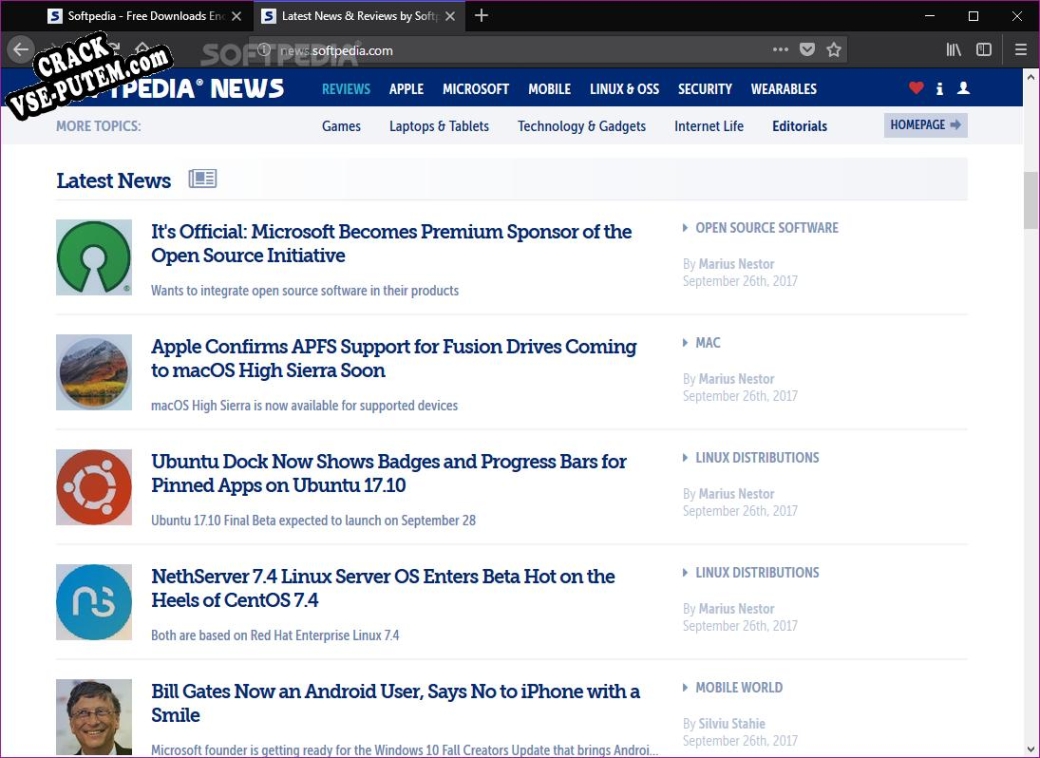Click the NethServer logo thumbnail
This screenshot has height=758, width=1040.
94,601
